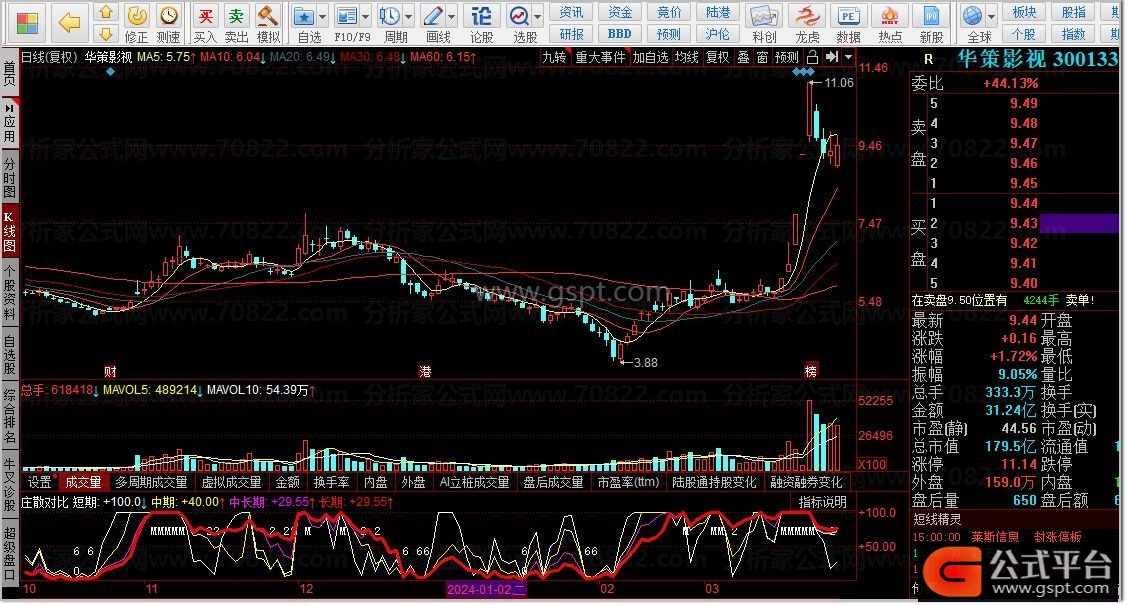The height and width of the screenshot is (605, 1128).
Task: Click the 修正 refresh icon
Action: tap(136, 16)
